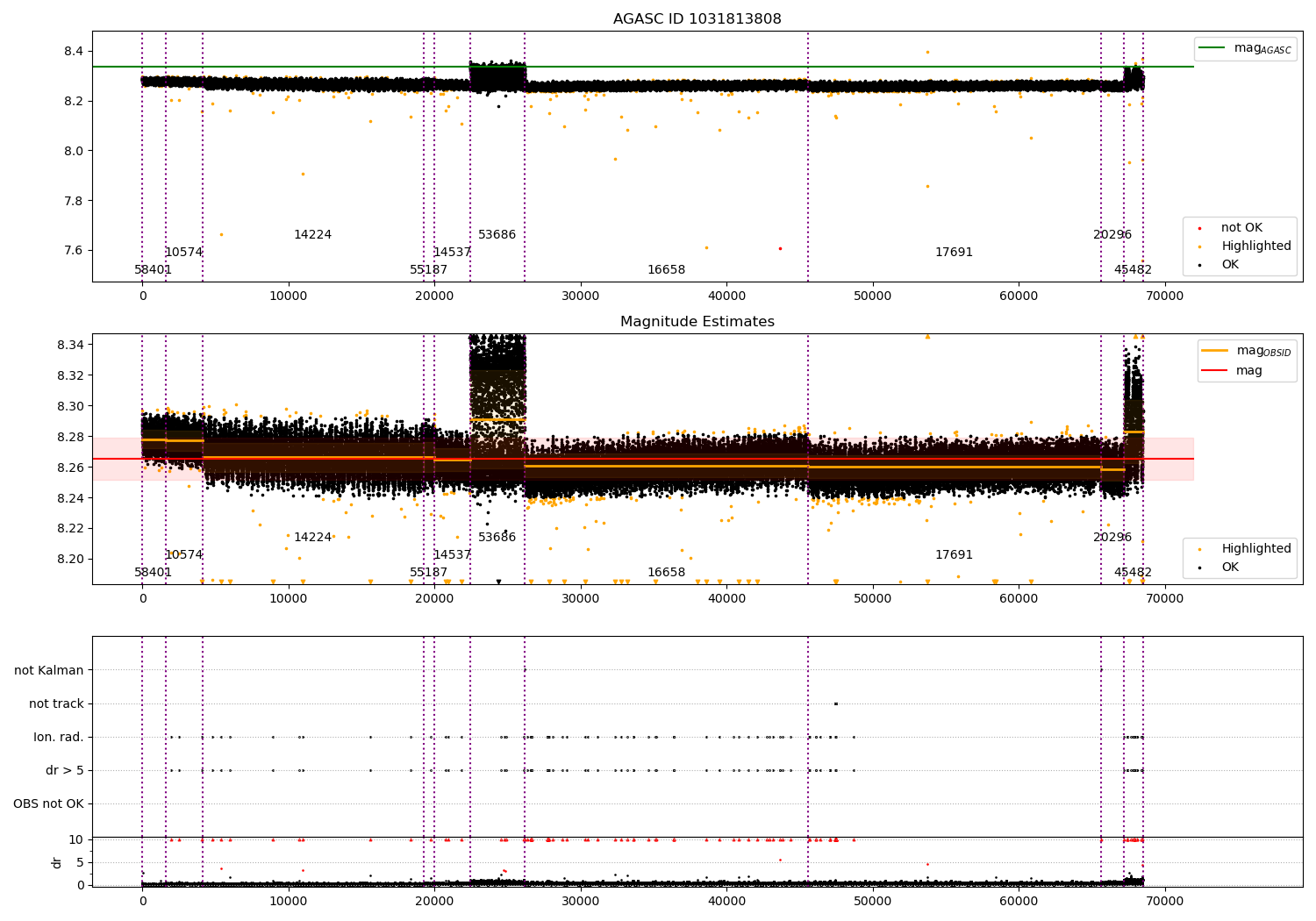Select 'OK' legend entry in top panel
Screen dimensions: 1316x921
1230,265
